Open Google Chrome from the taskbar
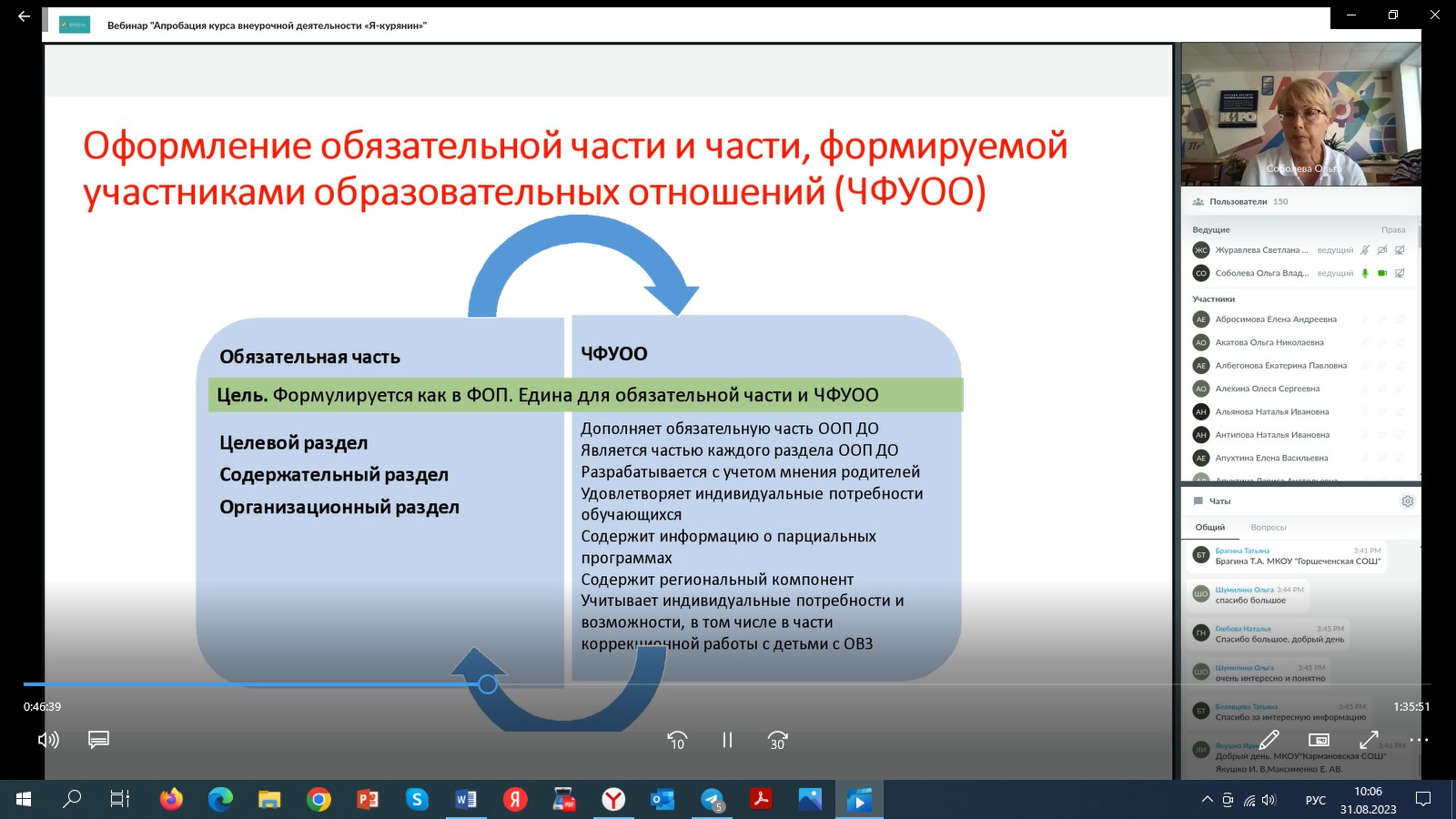 [x=318, y=800]
